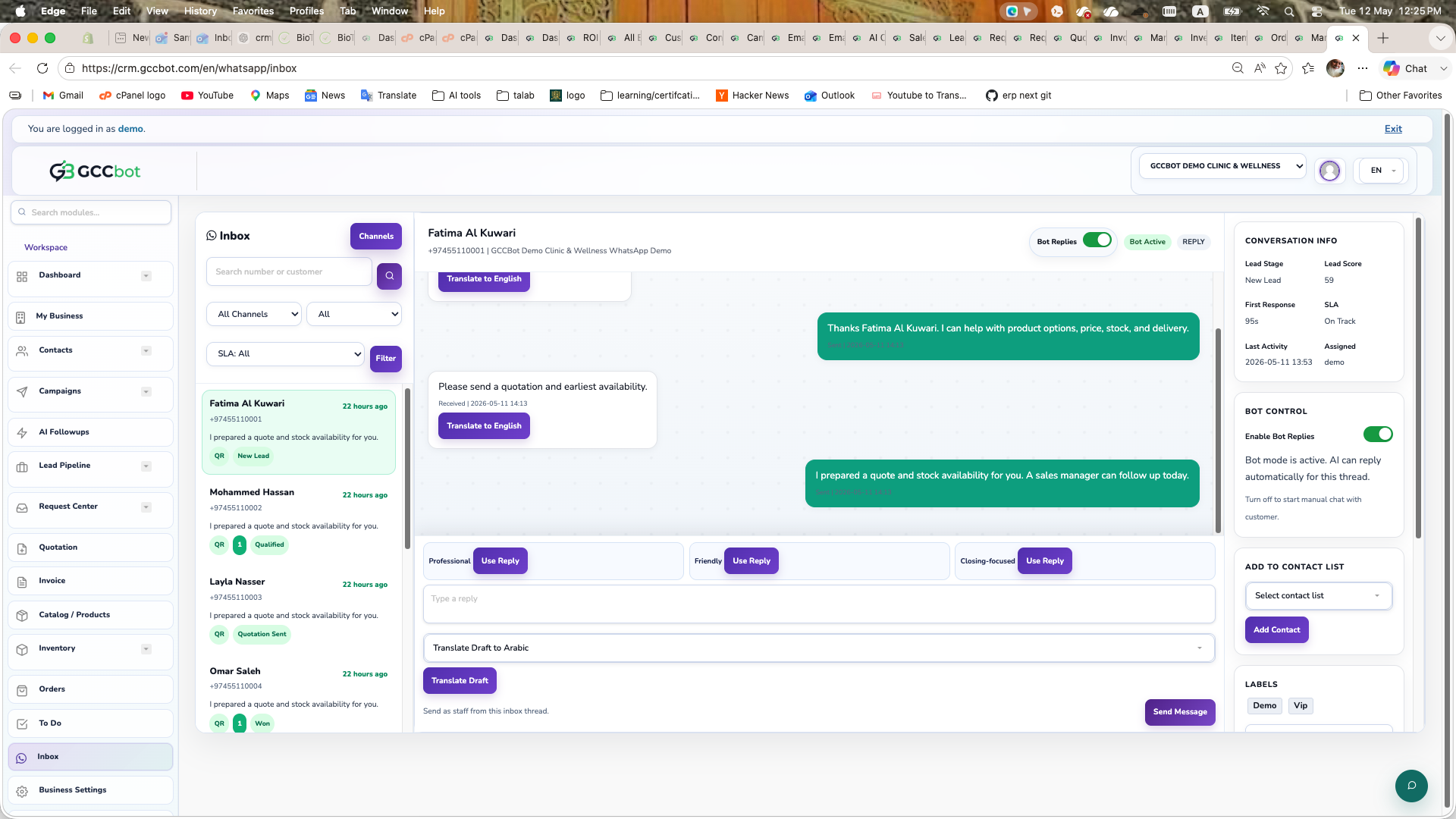The image size is (1456, 819).
Task: Click the user profile avatar icon
Action: [x=1329, y=171]
